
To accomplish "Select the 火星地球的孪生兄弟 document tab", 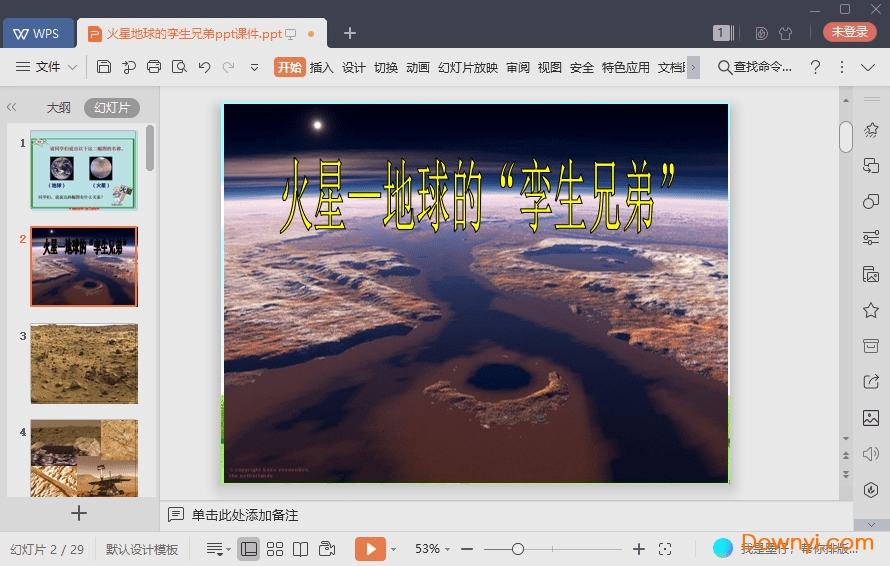I will point(201,33).
